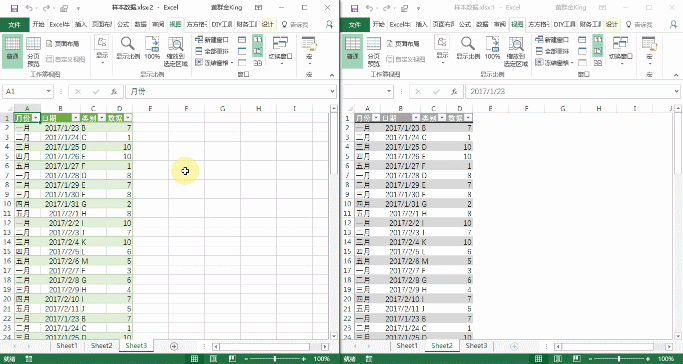The image size is (683, 364).
Task: Click zoom slider handle in xlsx:1 status bar
Action: 619,359
